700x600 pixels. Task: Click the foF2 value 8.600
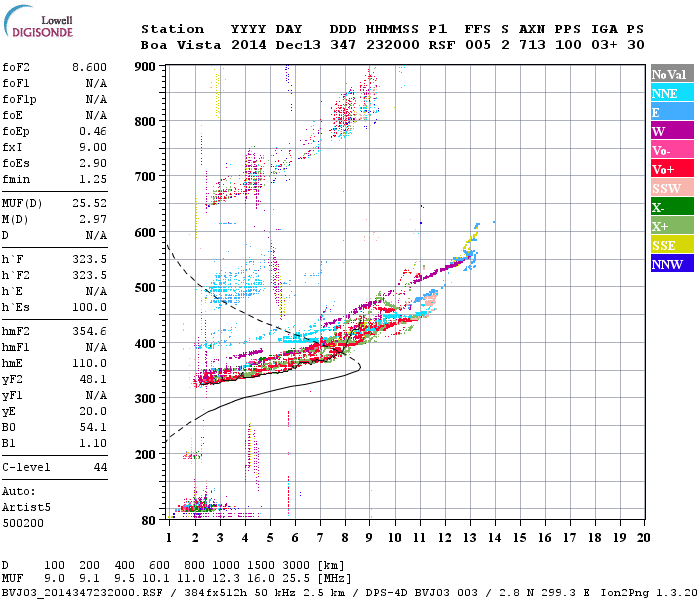tap(89, 67)
